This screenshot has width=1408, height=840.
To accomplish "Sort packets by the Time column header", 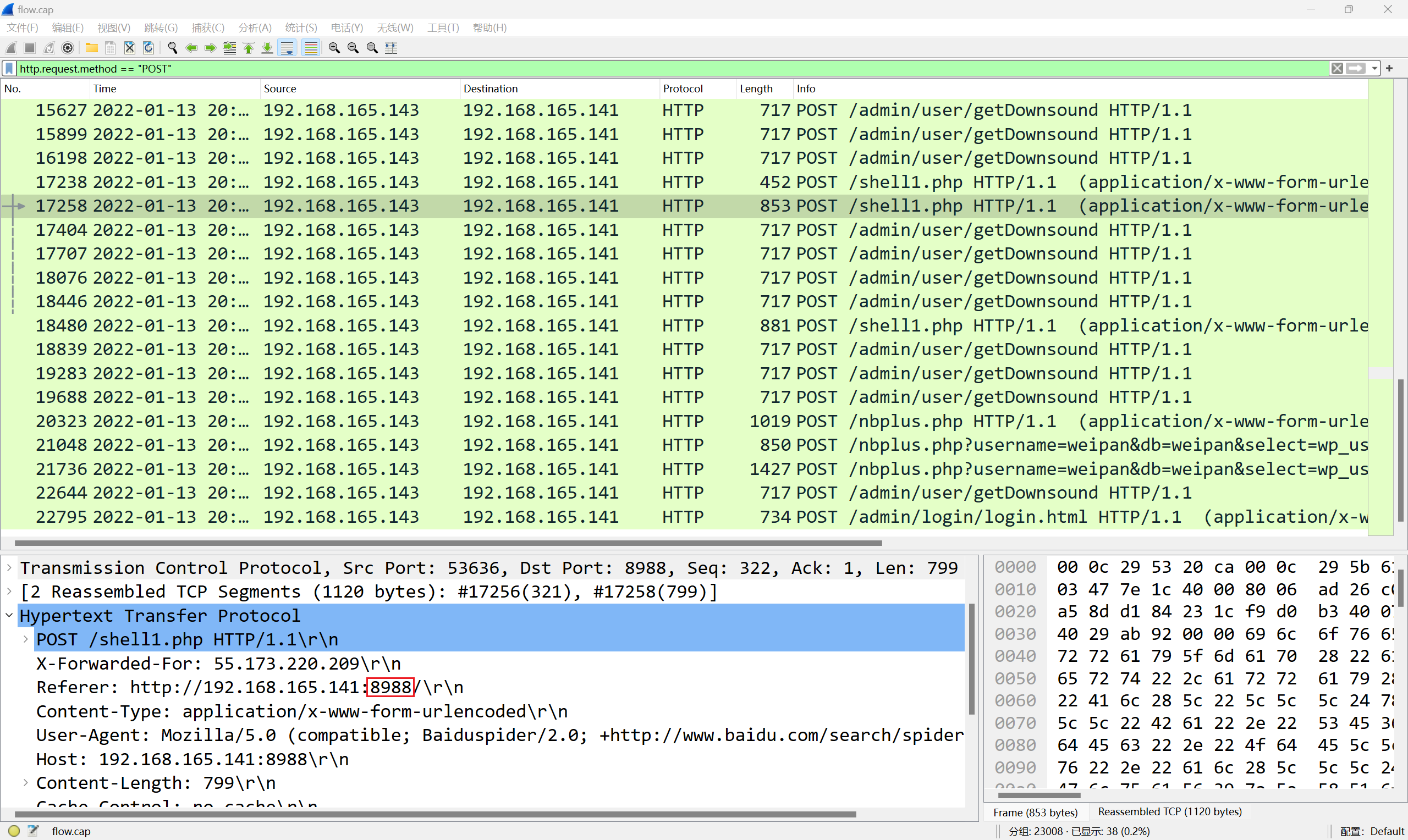I will point(175,89).
